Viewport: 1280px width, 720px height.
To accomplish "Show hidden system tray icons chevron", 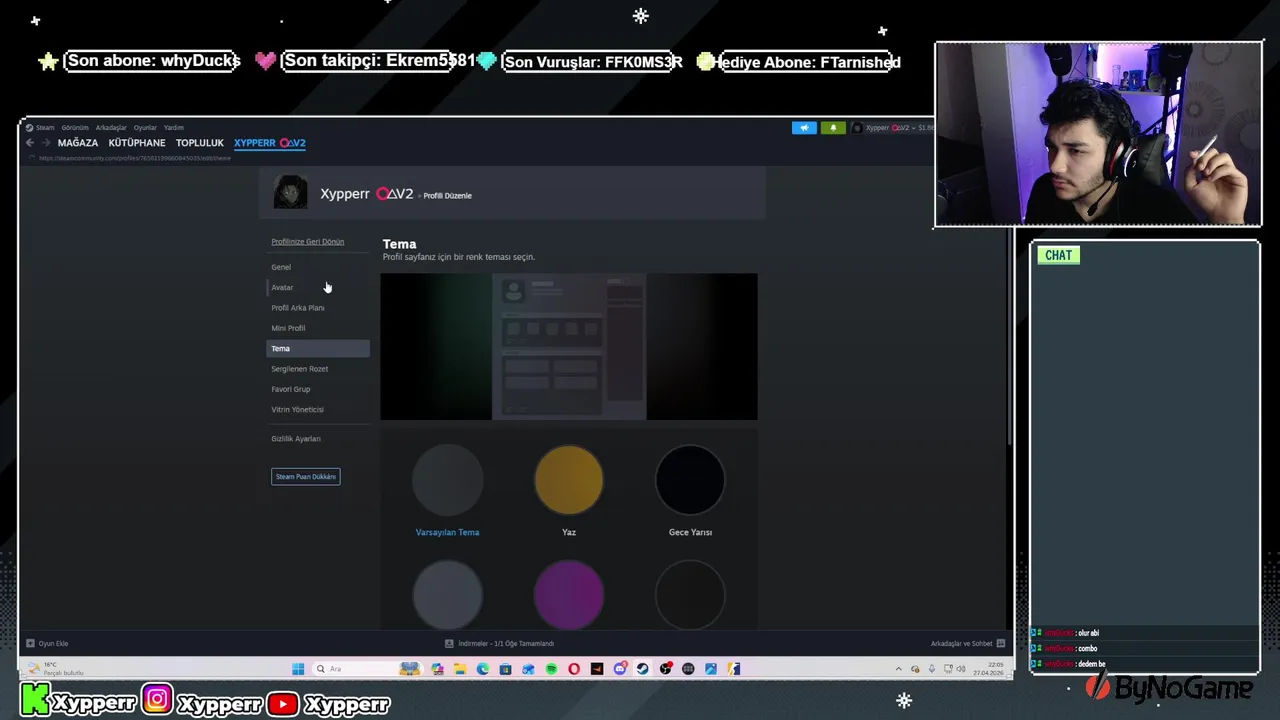I will point(899,669).
